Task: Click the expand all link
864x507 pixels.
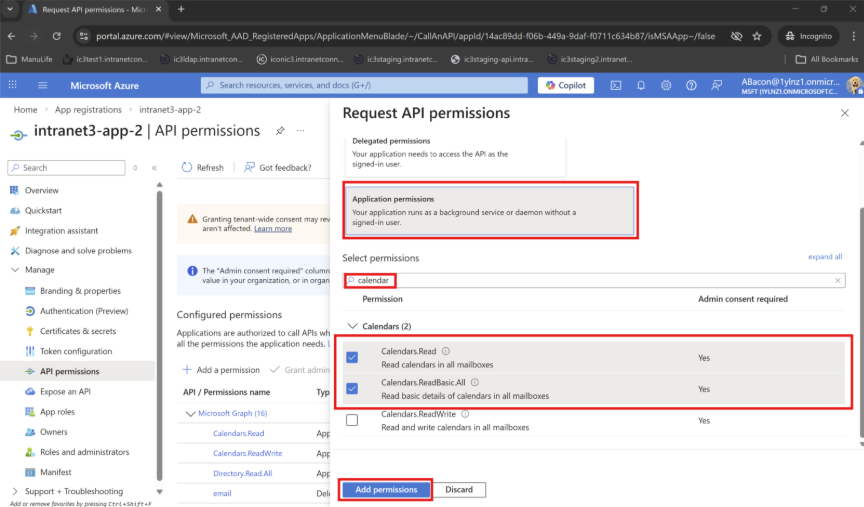Action: (x=824, y=257)
